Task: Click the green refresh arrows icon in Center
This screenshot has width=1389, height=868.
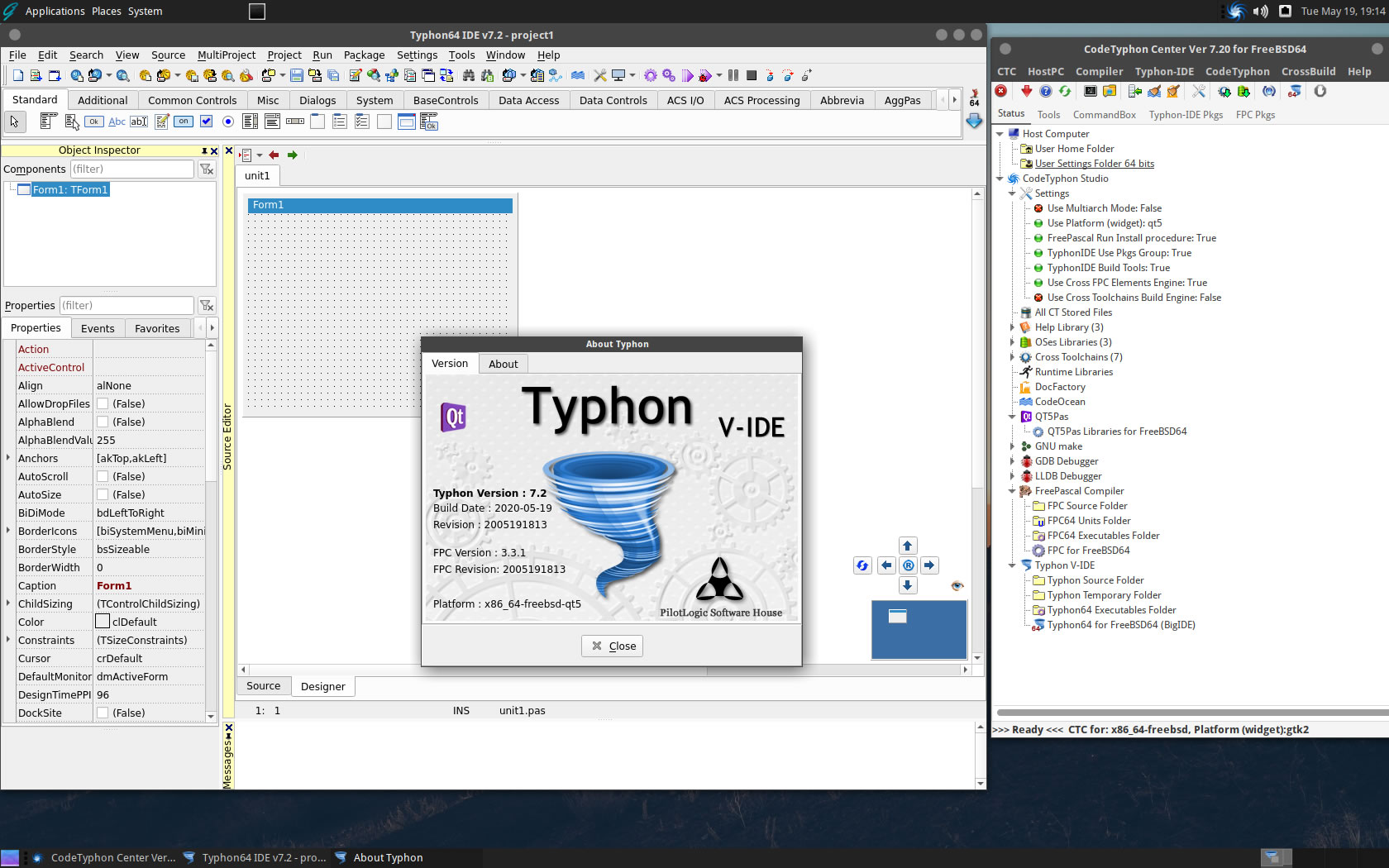Action: click(x=1065, y=91)
